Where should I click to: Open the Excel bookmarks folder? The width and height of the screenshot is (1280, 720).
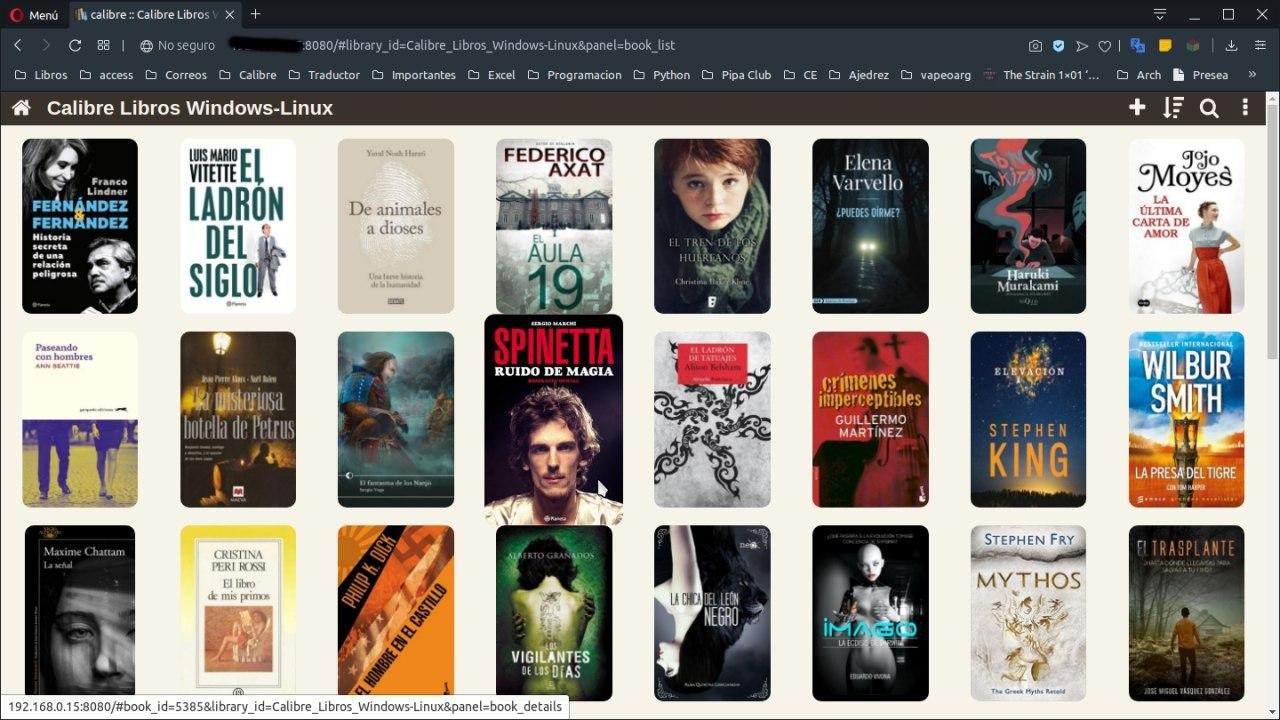click(x=491, y=75)
